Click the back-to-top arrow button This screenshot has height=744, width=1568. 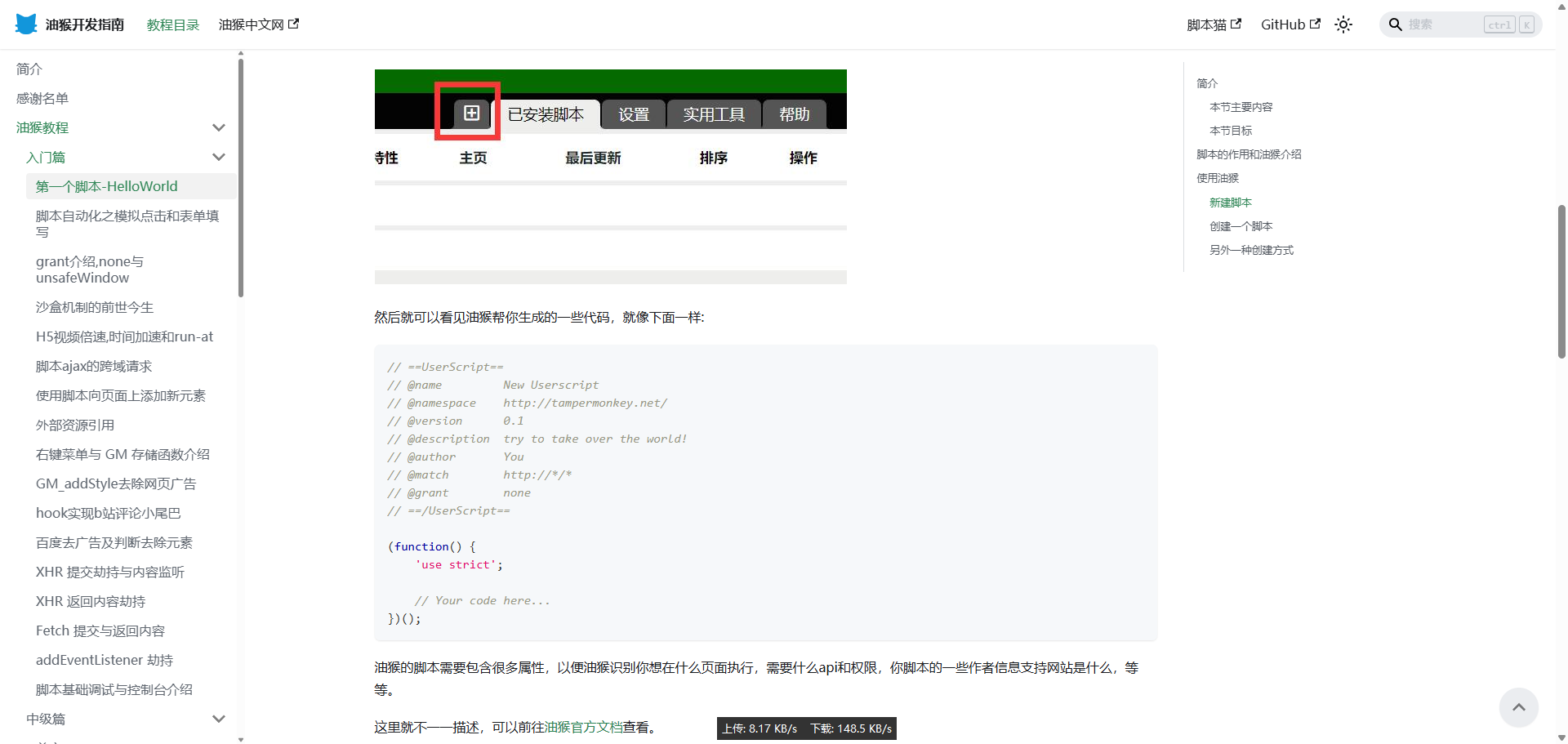point(1519,707)
